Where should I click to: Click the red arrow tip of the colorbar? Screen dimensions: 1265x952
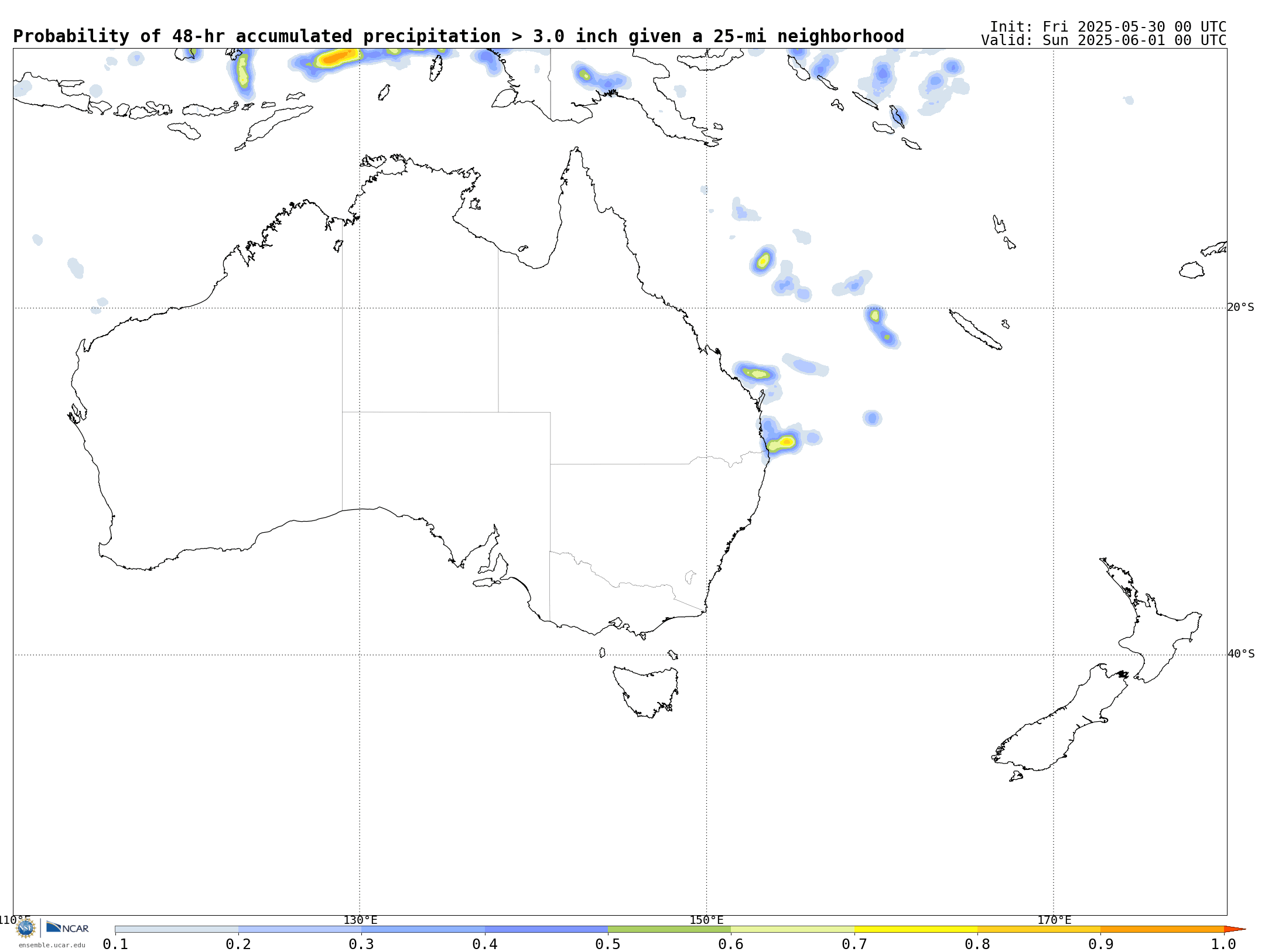pyautogui.click(x=1235, y=929)
